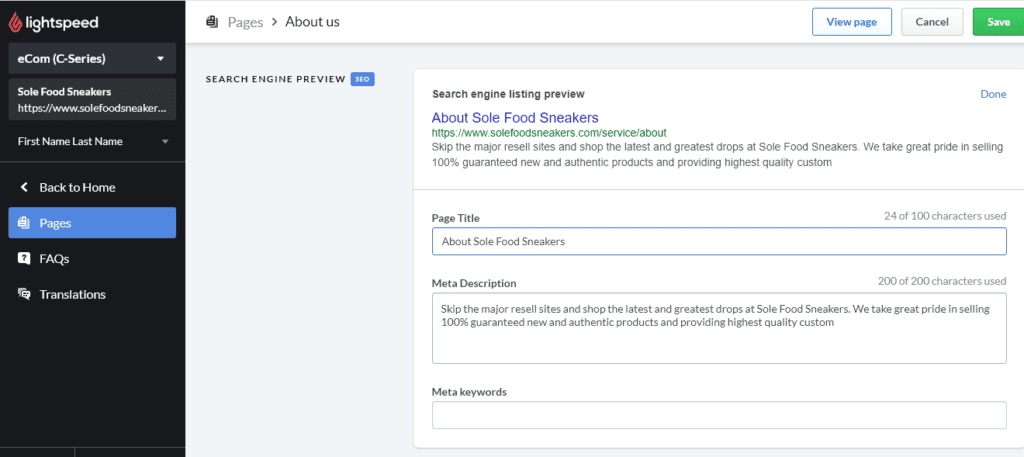Screen dimensions: 1024x457
Task: Open the Sole Food Sneakers store selector
Action: (x=92, y=99)
